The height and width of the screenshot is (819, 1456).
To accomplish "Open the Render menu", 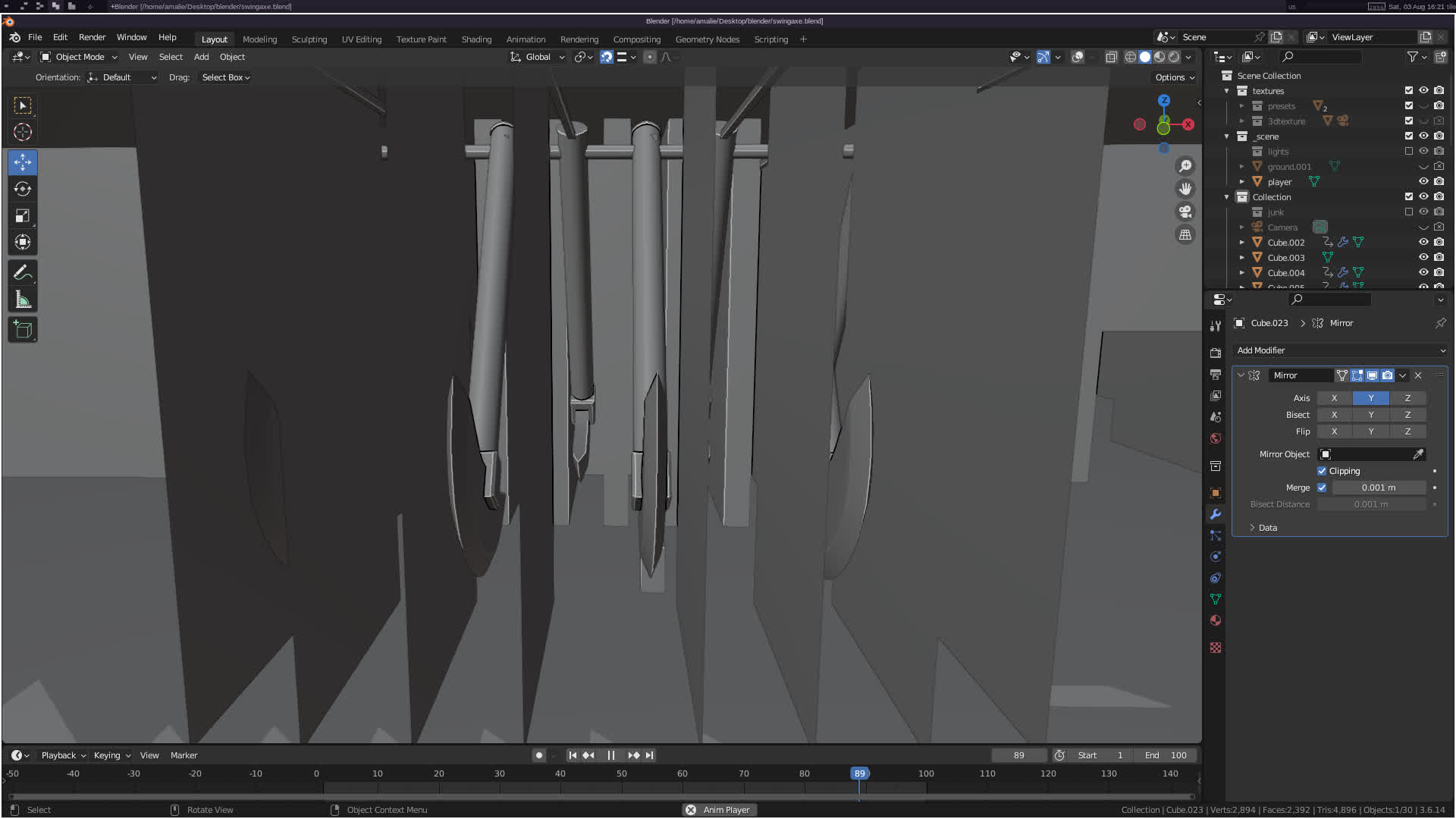I will coord(92,37).
